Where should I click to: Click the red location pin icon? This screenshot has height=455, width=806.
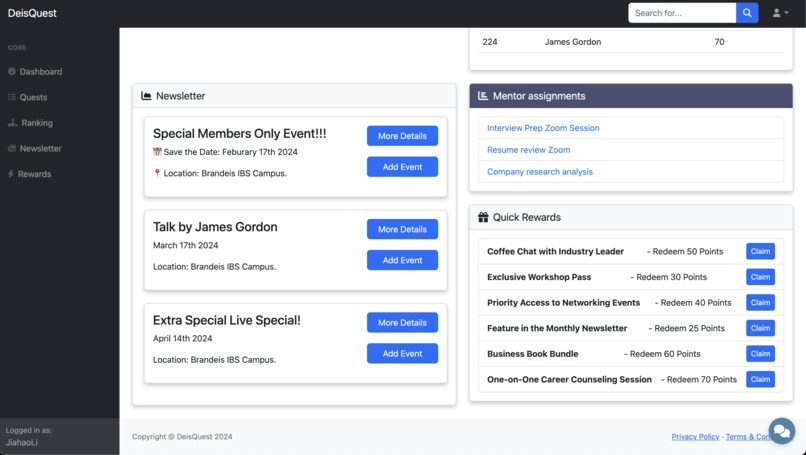pos(157,173)
